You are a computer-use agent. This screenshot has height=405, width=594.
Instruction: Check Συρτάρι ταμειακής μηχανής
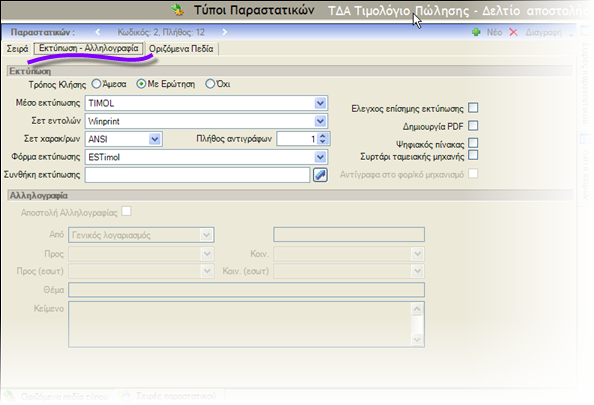473,155
